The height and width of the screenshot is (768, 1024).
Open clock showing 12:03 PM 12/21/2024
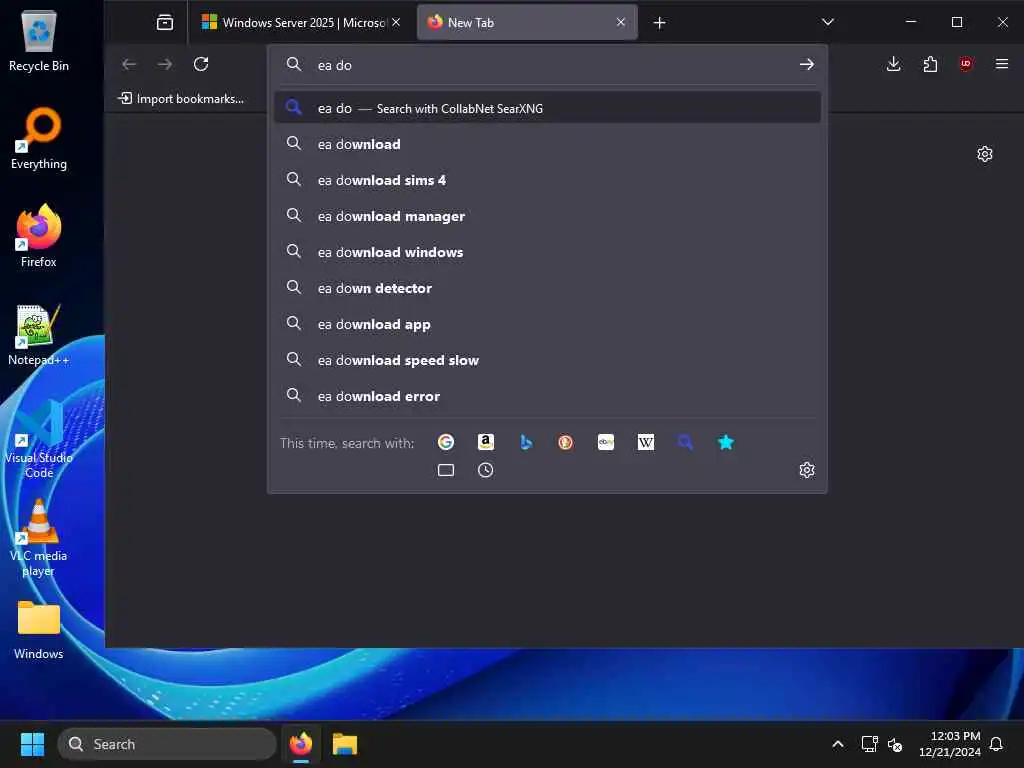click(x=949, y=744)
